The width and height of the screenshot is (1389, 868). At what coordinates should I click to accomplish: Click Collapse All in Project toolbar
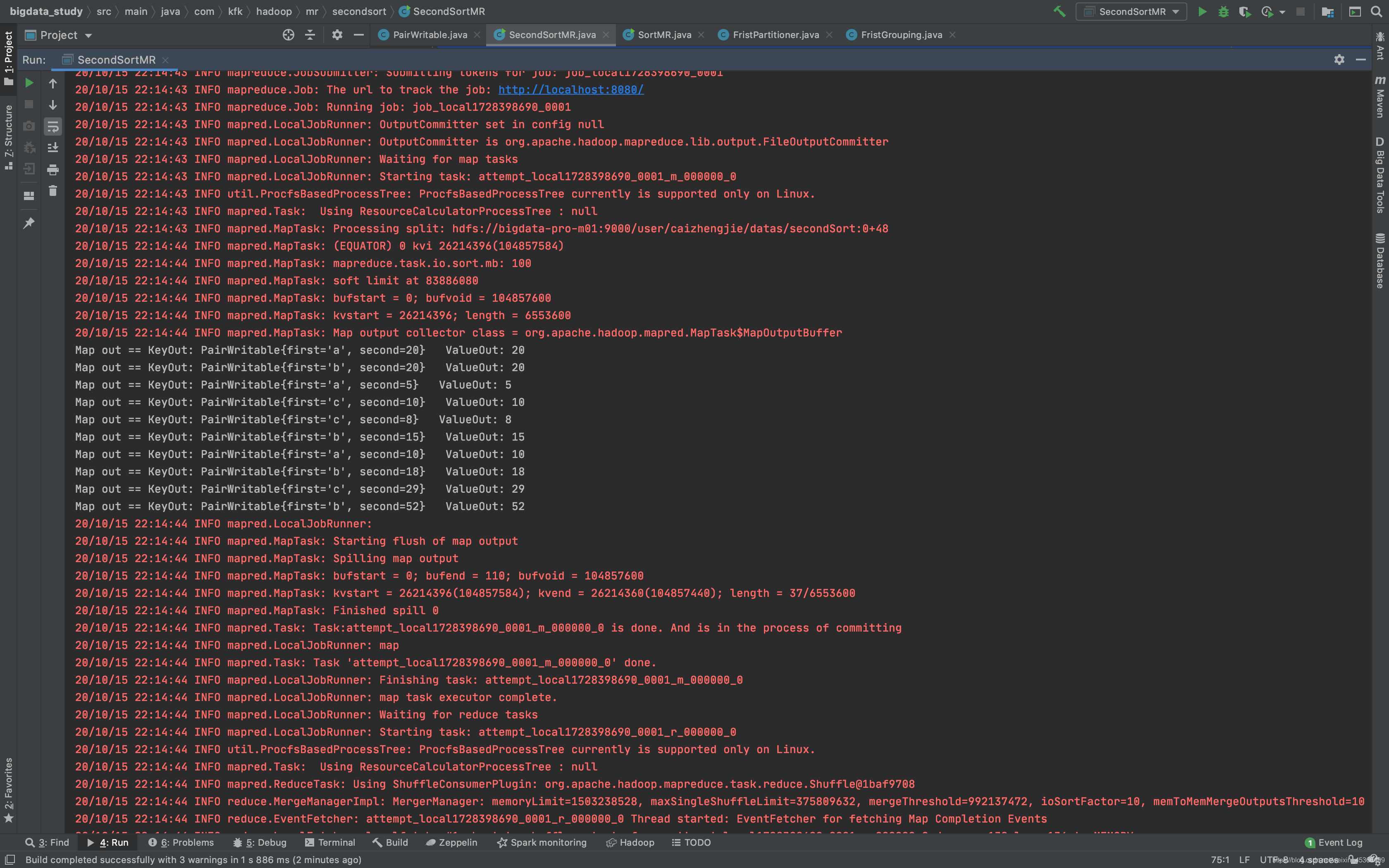click(310, 35)
